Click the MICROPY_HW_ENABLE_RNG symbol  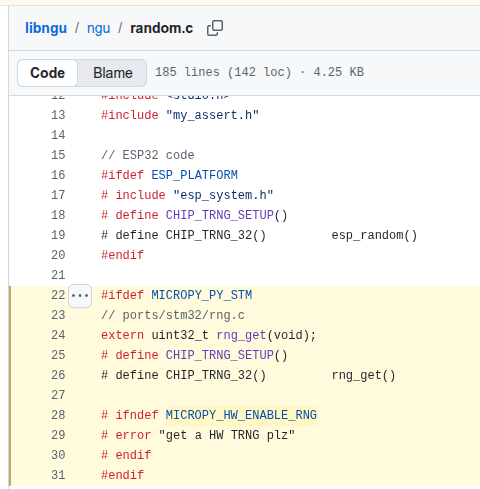[241, 415]
